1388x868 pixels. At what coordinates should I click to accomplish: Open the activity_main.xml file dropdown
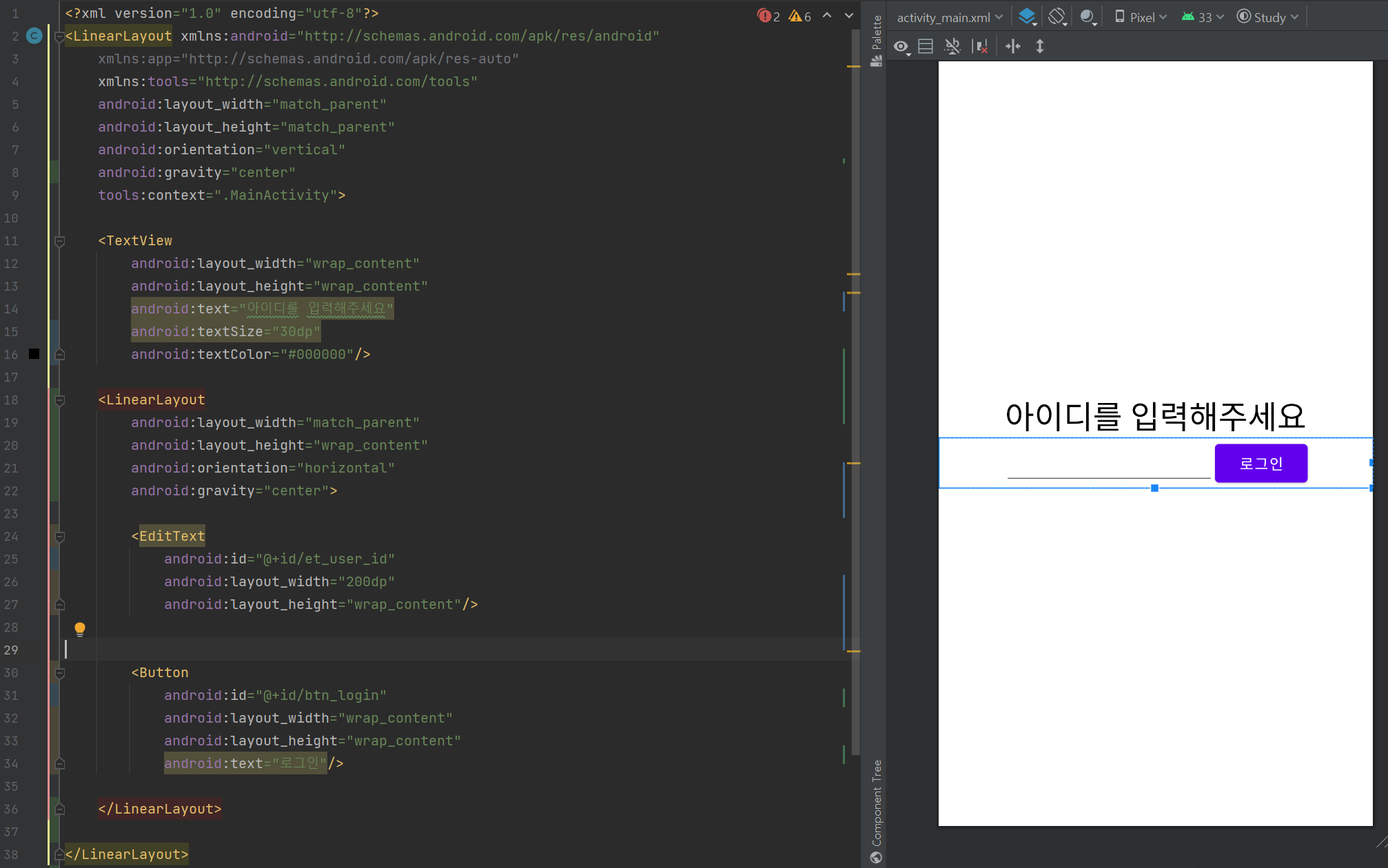(x=950, y=17)
